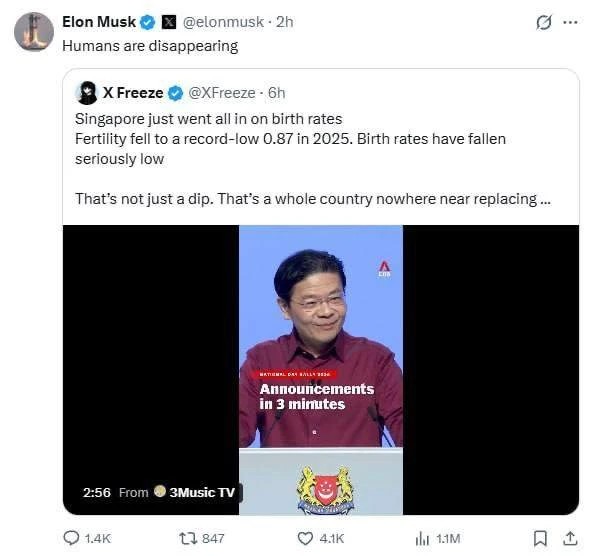
Task: Like the post with 4.1K heart
Action: pyautogui.click(x=305, y=538)
